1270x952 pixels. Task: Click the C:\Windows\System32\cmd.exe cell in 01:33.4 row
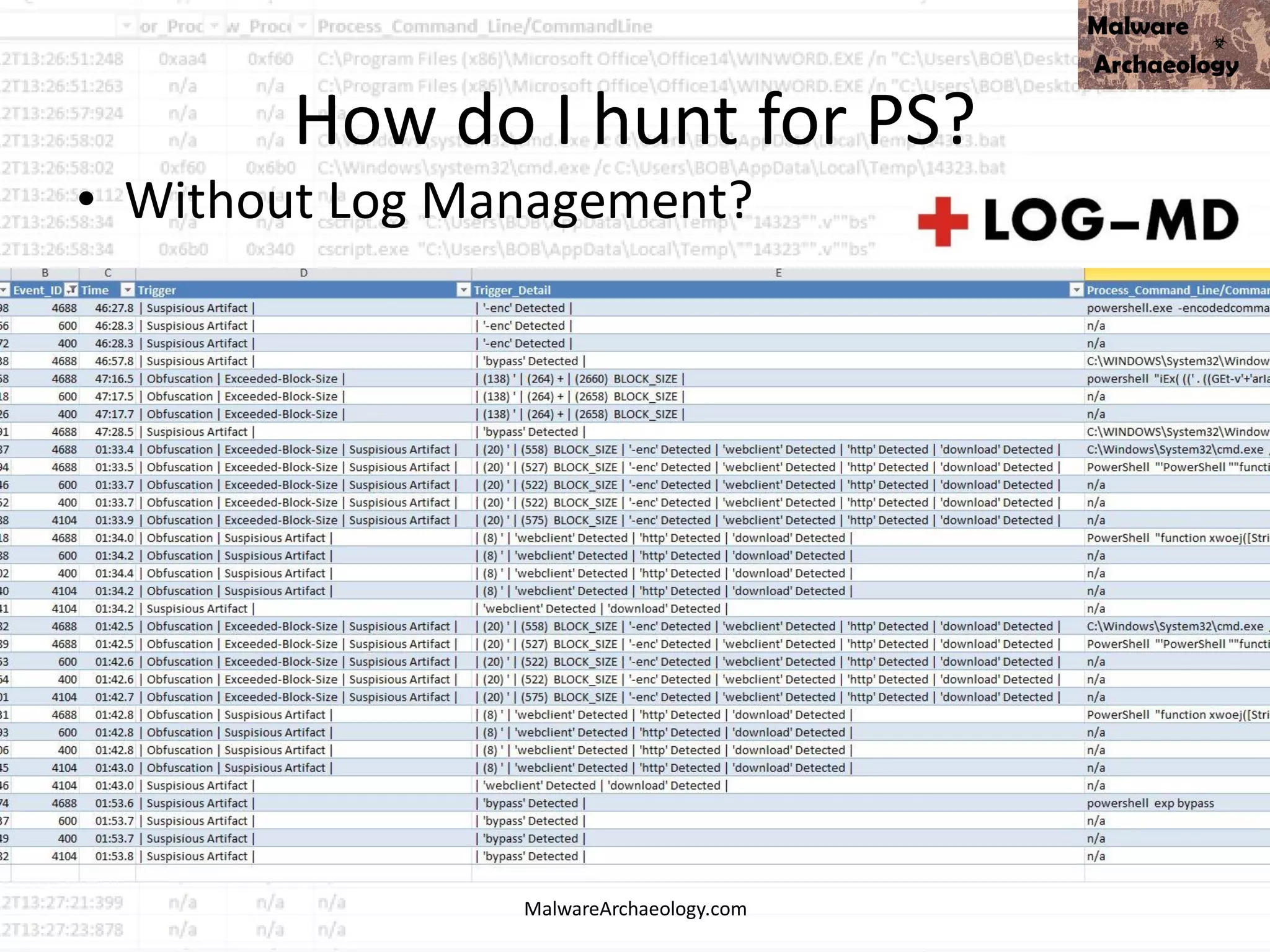coord(1178,449)
